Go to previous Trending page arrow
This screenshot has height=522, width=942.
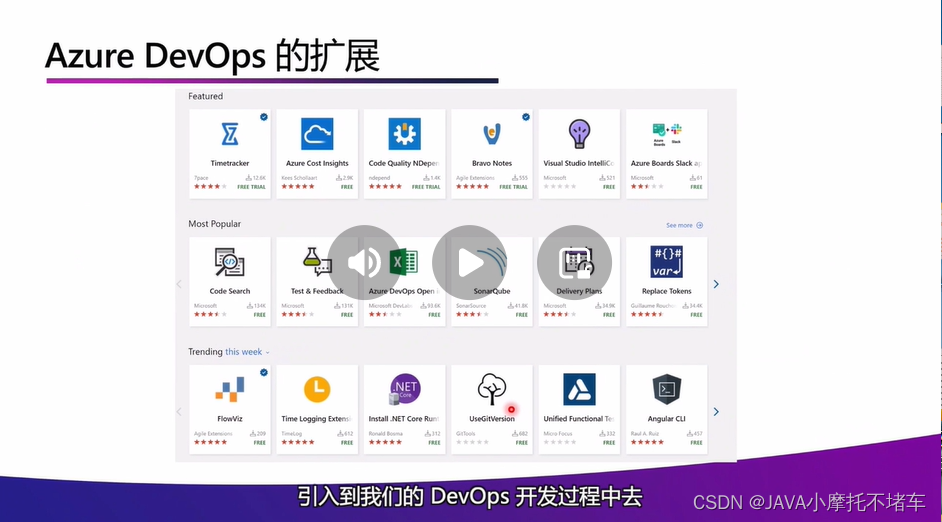(179, 411)
